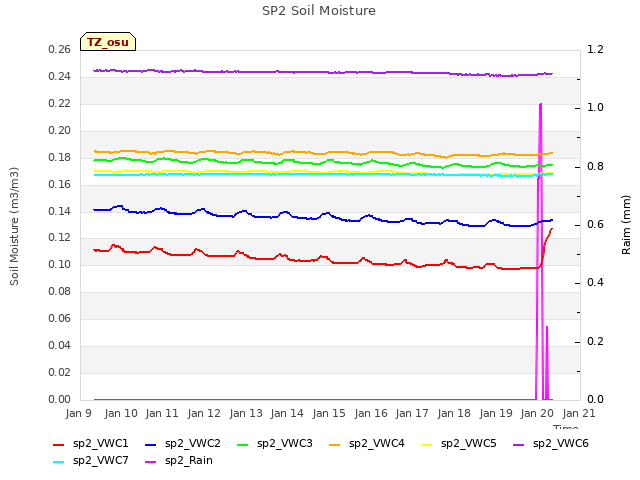Click the blue sp2_VWC2 legend color marker
Screen dimensions: 640x480
click(151, 445)
